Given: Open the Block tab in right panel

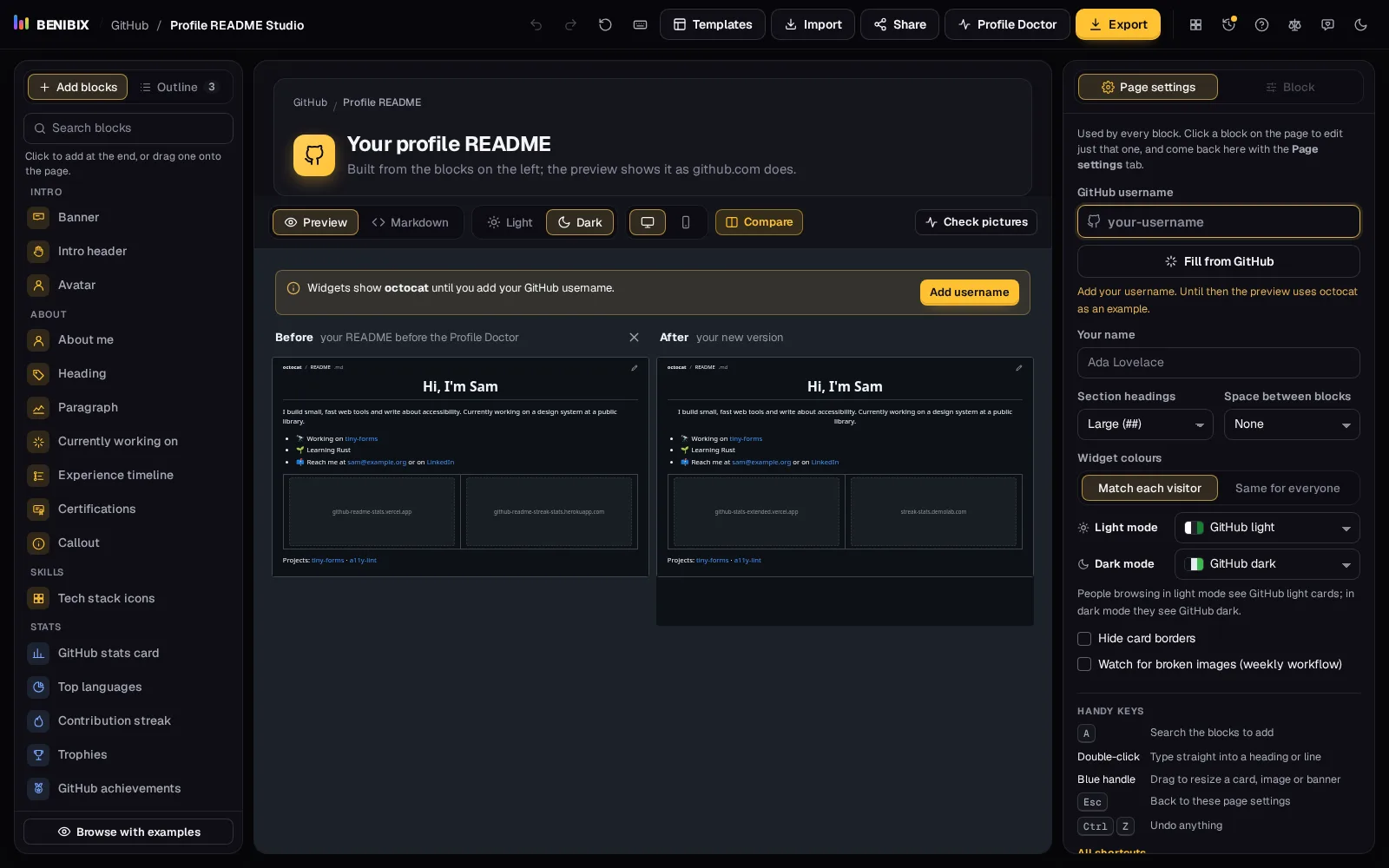Looking at the screenshot, I should 1290,87.
